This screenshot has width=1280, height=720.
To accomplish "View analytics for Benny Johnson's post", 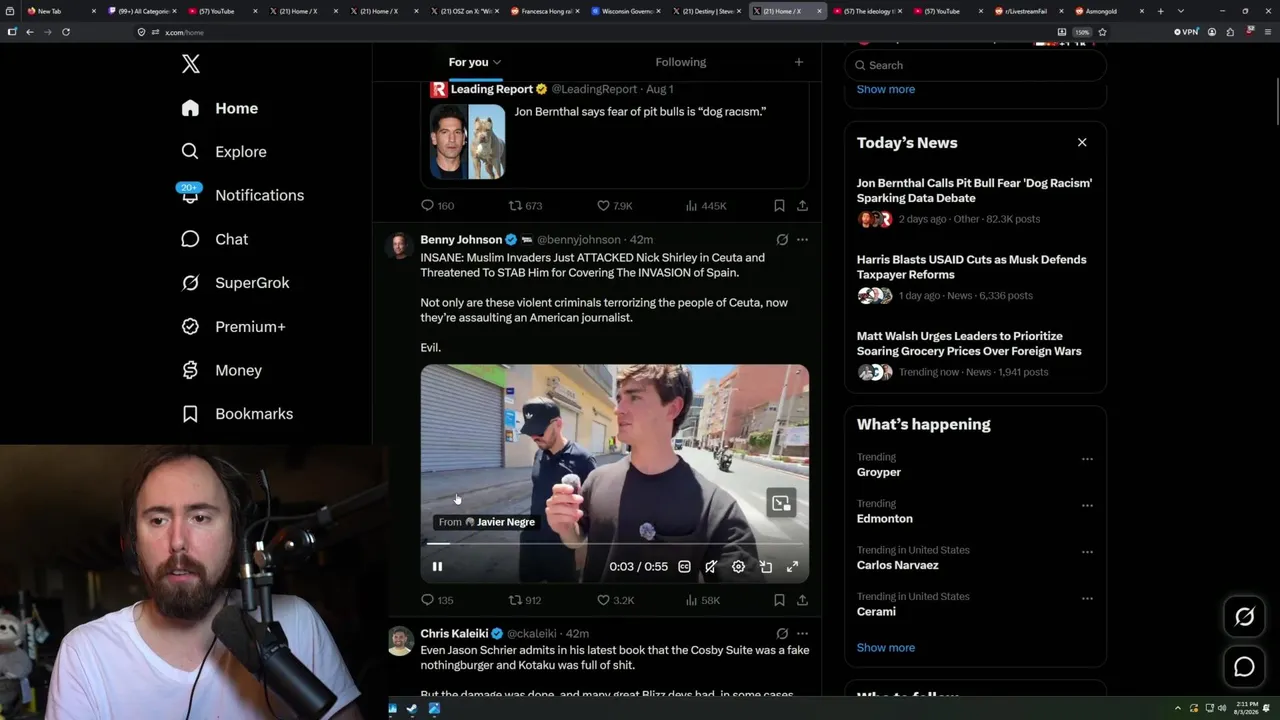I will (703, 600).
